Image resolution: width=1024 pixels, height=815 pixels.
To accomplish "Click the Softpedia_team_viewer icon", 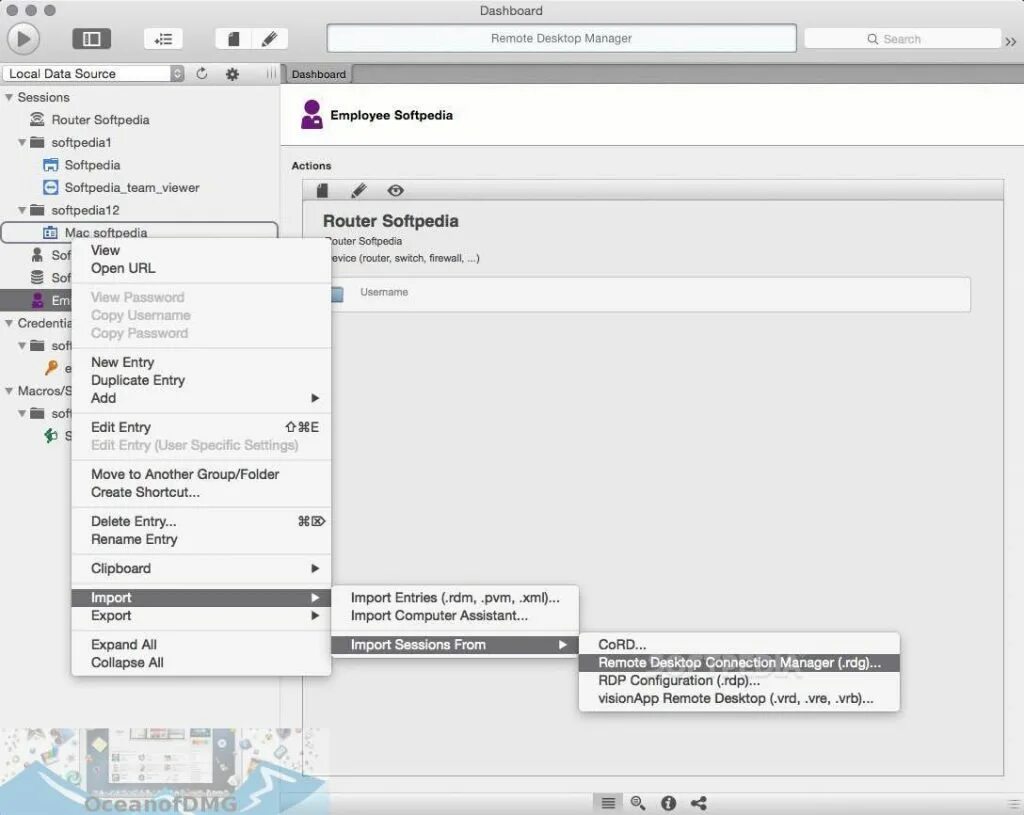I will point(50,187).
